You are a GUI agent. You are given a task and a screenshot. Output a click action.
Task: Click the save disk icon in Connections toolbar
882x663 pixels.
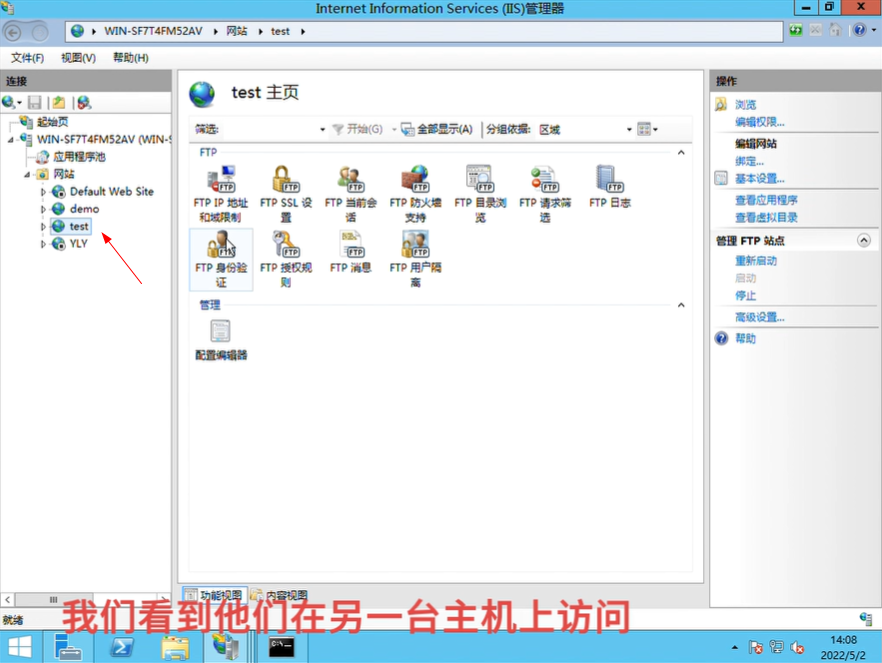pyautogui.click(x=35, y=102)
